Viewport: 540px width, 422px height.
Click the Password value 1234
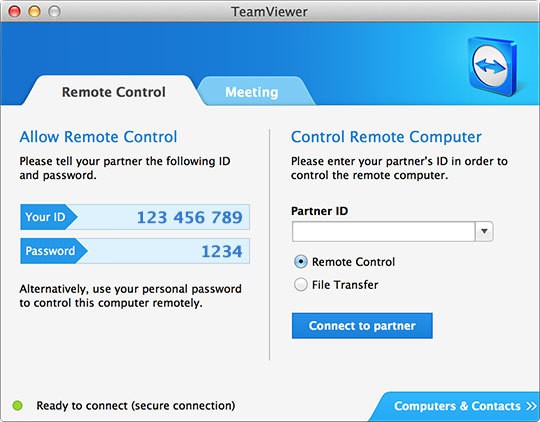[222, 251]
